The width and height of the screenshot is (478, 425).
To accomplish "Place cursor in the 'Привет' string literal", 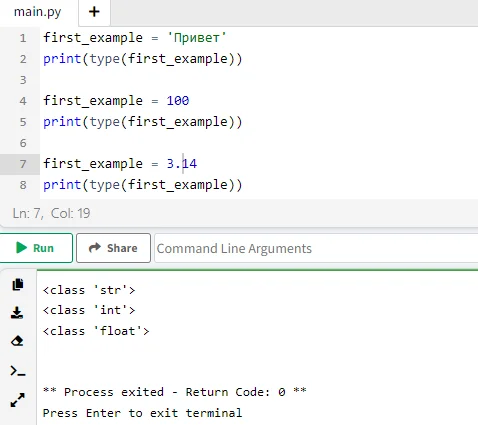I will click(197, 38).
